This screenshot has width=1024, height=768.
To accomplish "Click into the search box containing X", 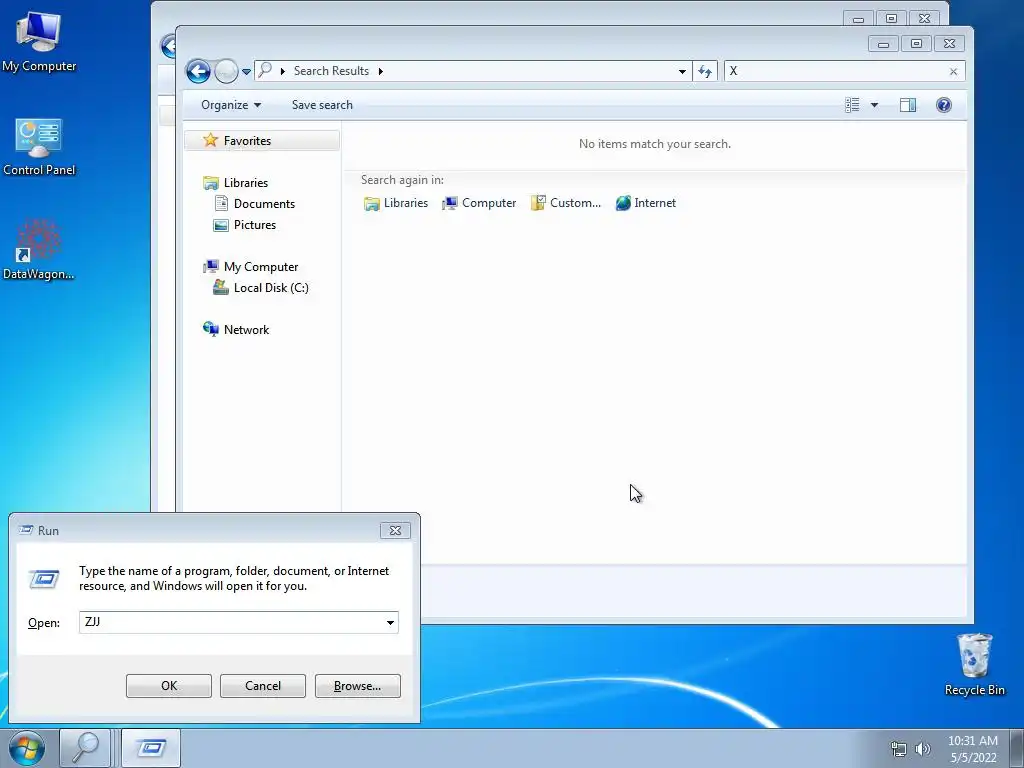I will coord(836,71).
